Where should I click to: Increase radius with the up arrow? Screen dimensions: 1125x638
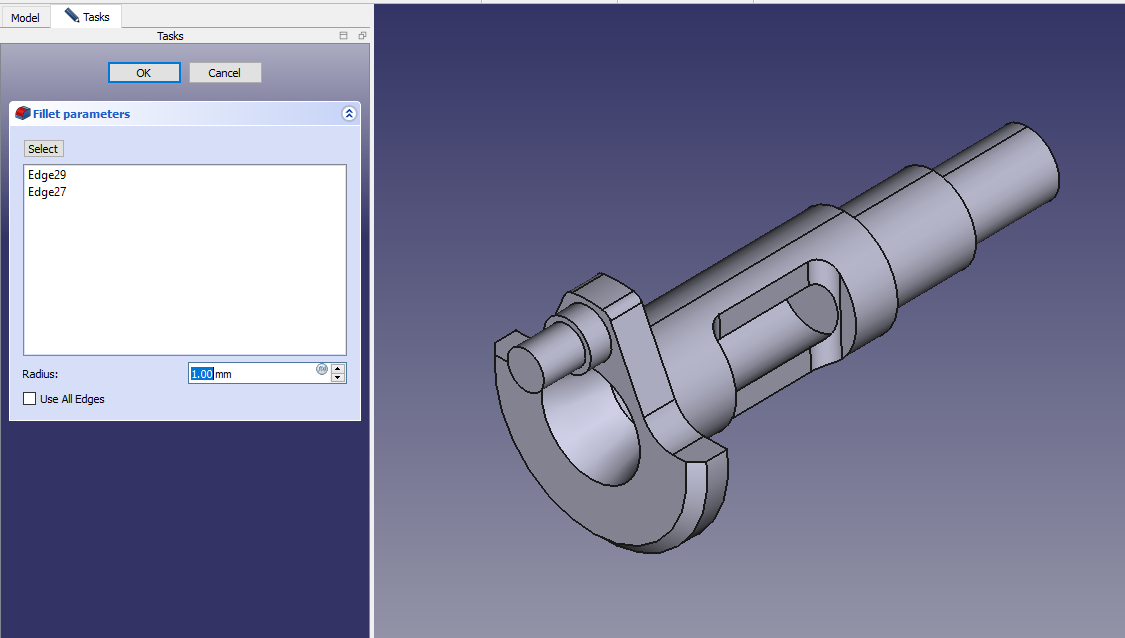[338, 368]
